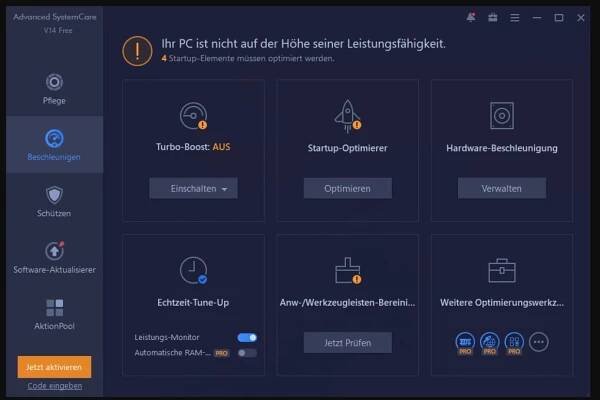Click the Turbo-Boost gauge icon
Viewport: 600px width, 400px height.
coord(194,116)
